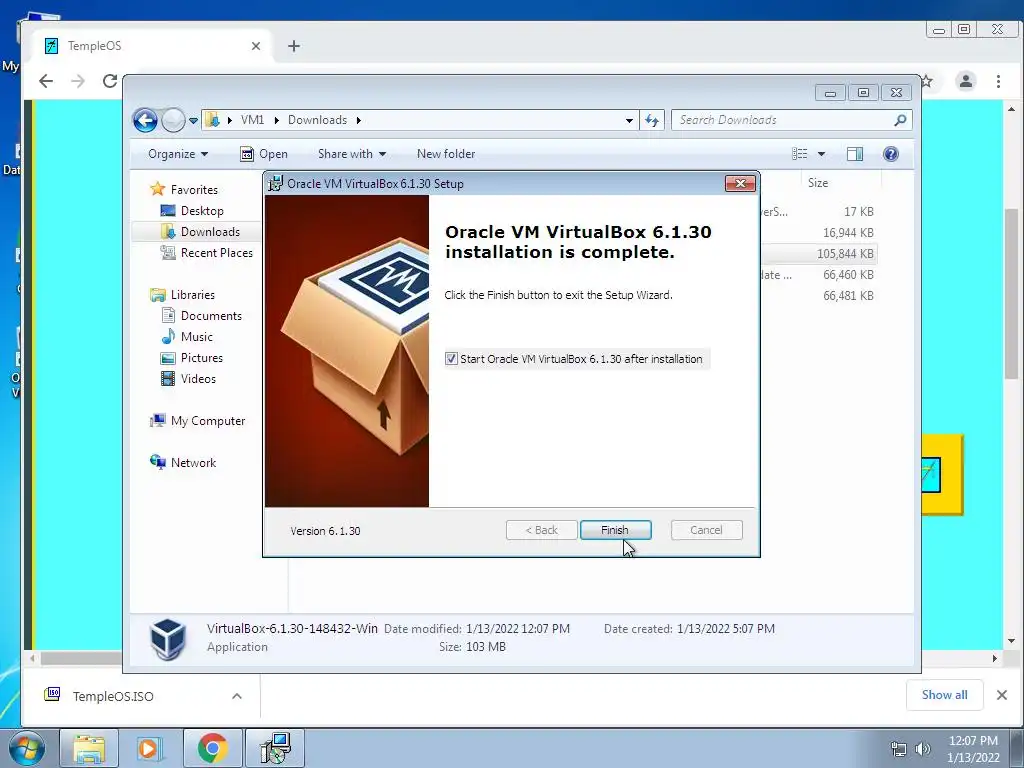Open Desktop in Favorites

pyautogui.click(x=202, y=211)
